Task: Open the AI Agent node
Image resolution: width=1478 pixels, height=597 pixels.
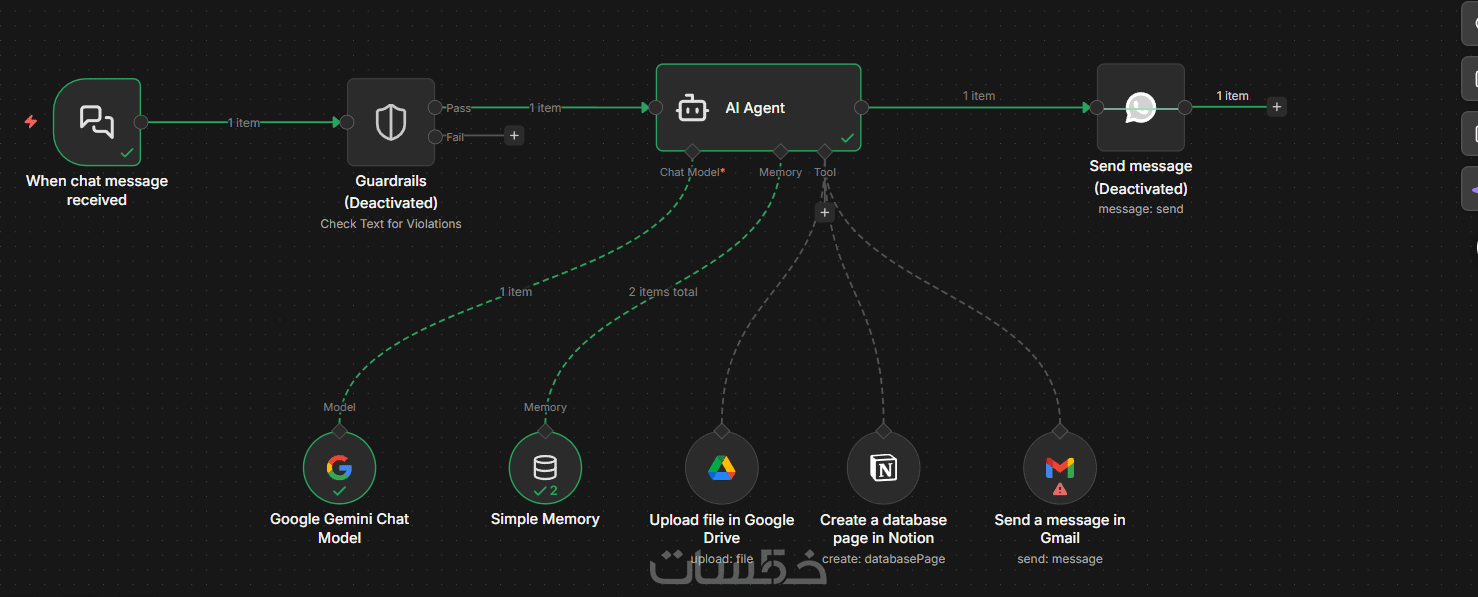Action: (758, 107)
